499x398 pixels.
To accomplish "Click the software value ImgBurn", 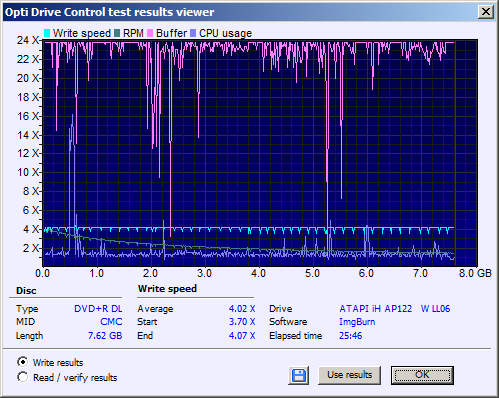I will (x=357, y=322).
